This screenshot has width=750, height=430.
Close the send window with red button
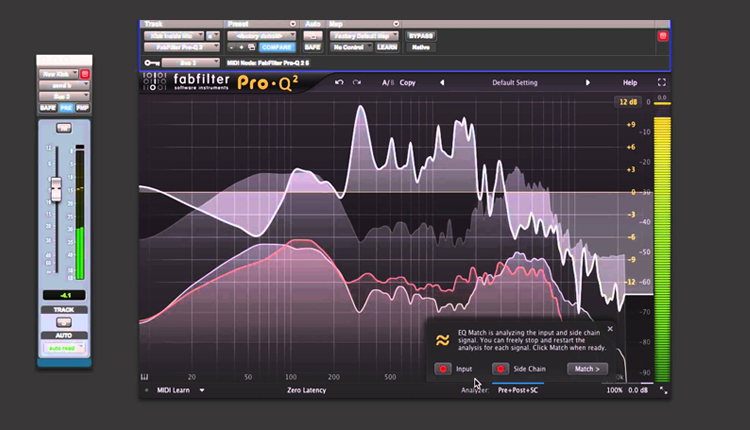coord(85,74)
